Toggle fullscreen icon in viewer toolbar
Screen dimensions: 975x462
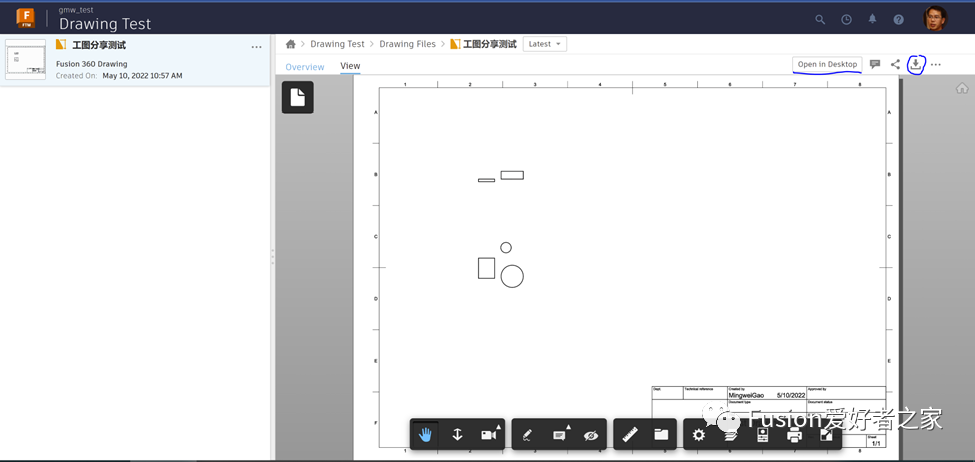(x=826, y=435)
